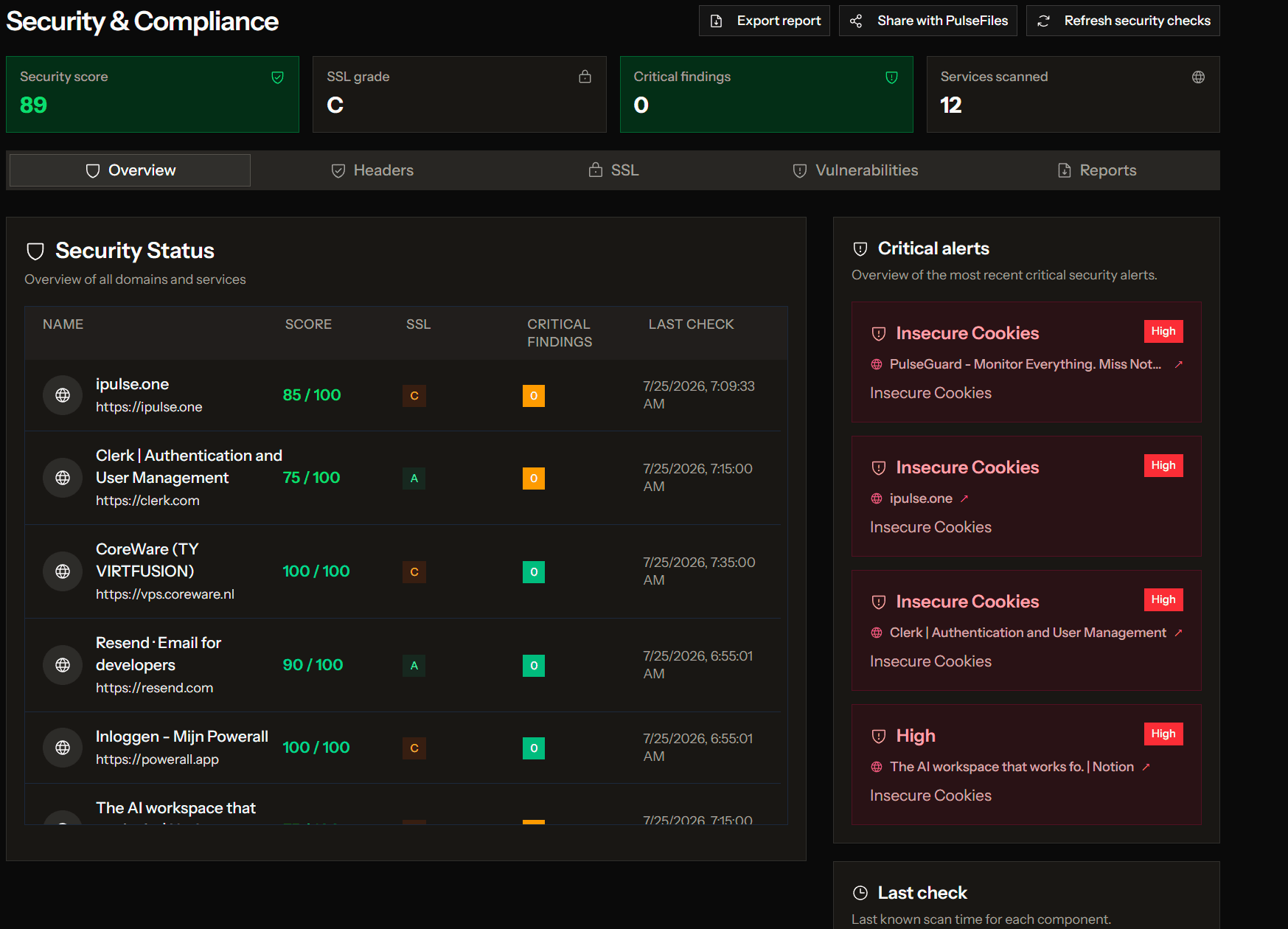
Task: Click the shield icon on Critical findings card
Action: click(892, 77)
